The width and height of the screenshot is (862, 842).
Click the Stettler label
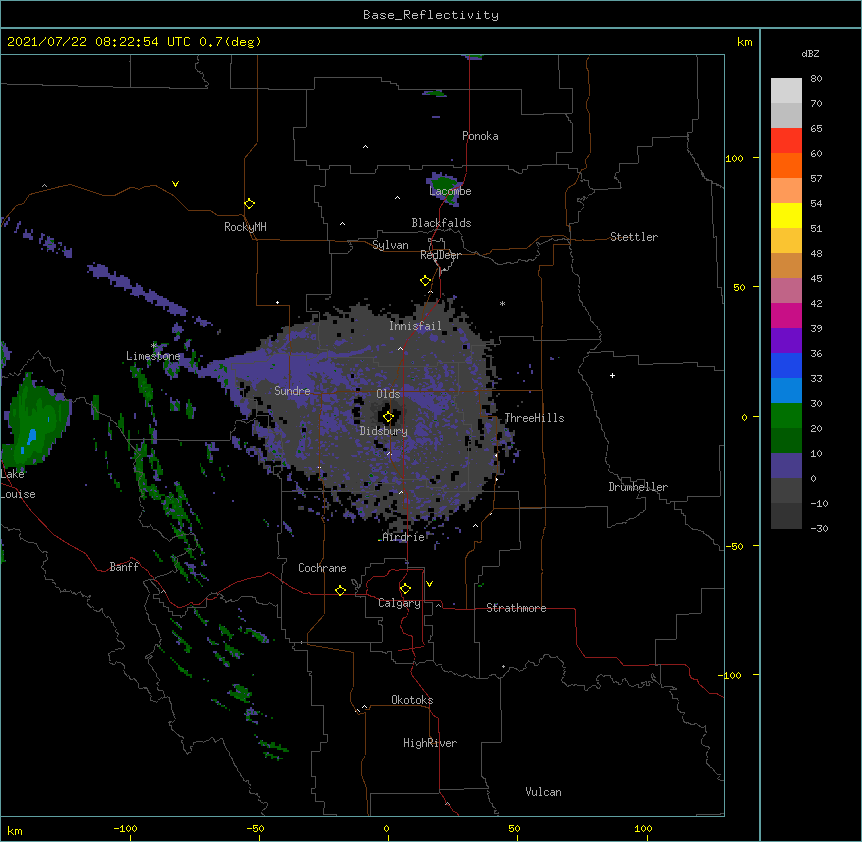[x=634, y=237]
